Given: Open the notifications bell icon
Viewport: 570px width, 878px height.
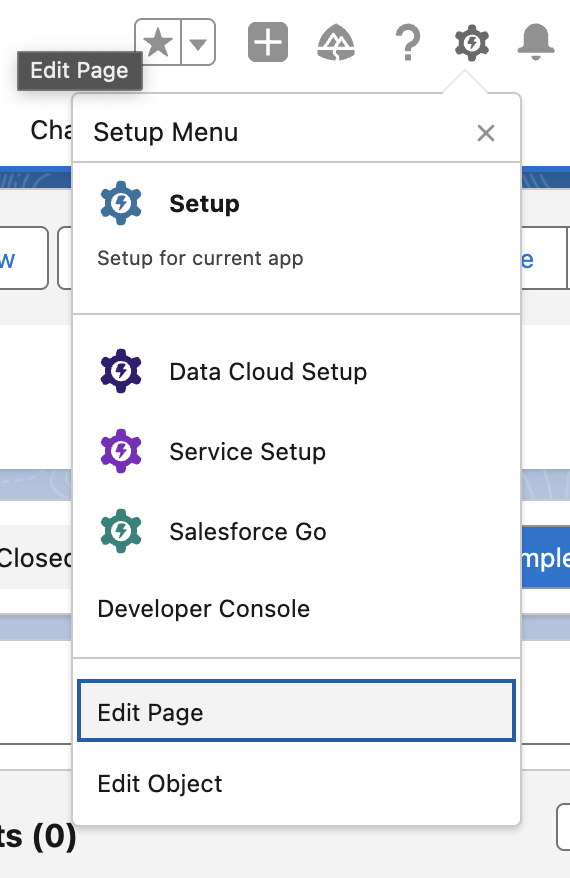Looking at the screenshot, I should tap(536, 42).
